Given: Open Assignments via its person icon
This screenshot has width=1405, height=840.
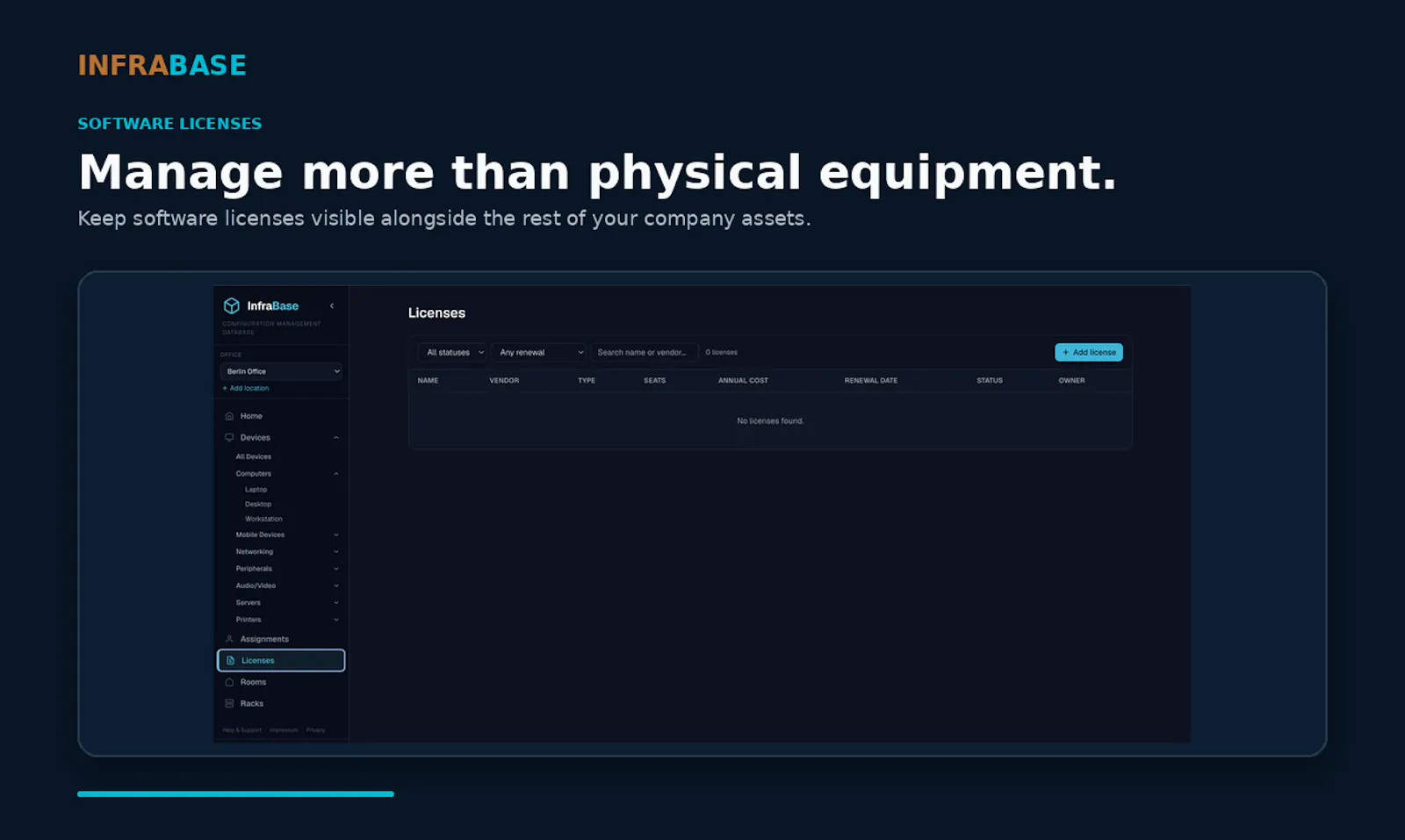Looking at the screenshot, I should coord(229,639).
